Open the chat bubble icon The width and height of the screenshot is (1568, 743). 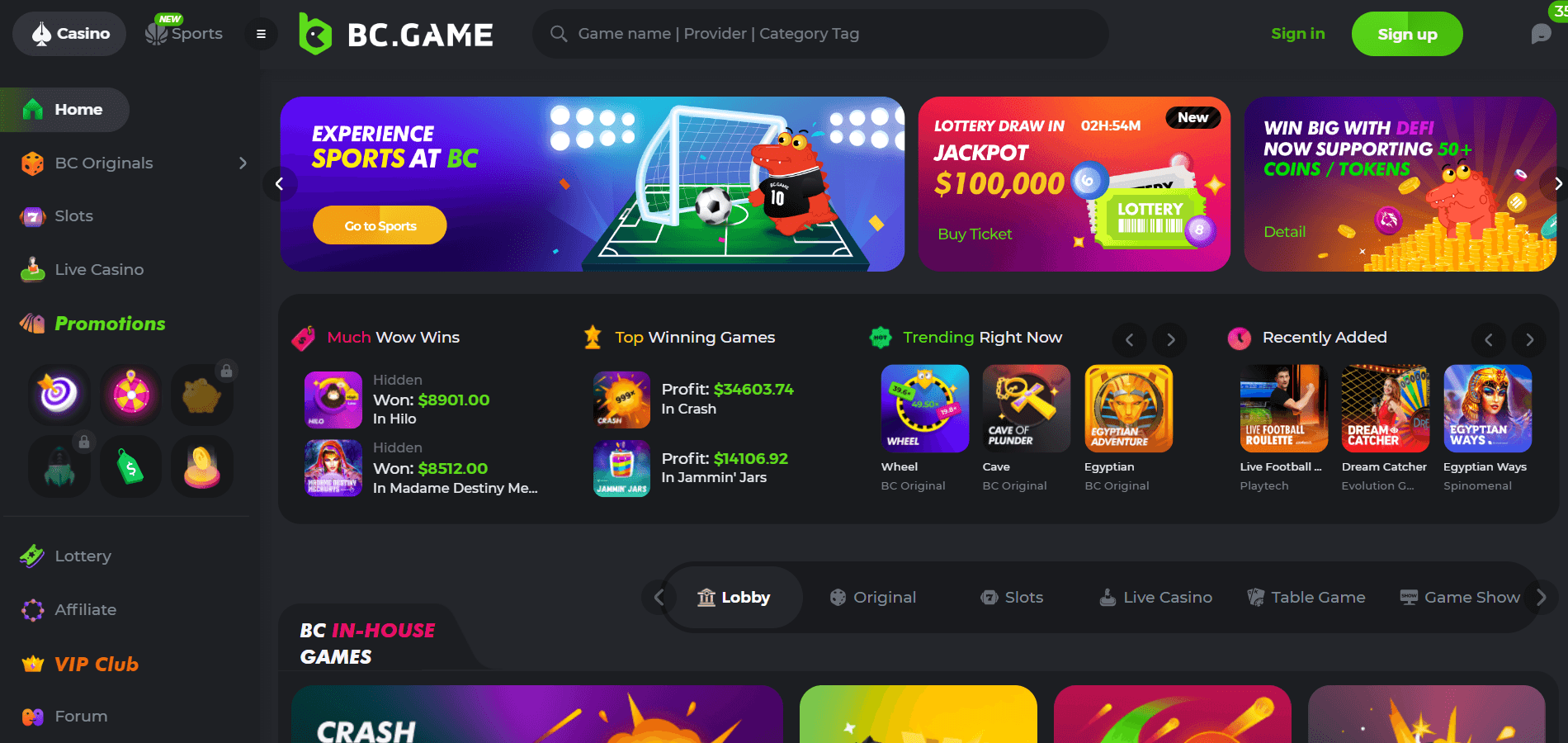[x=1540, y=34]
